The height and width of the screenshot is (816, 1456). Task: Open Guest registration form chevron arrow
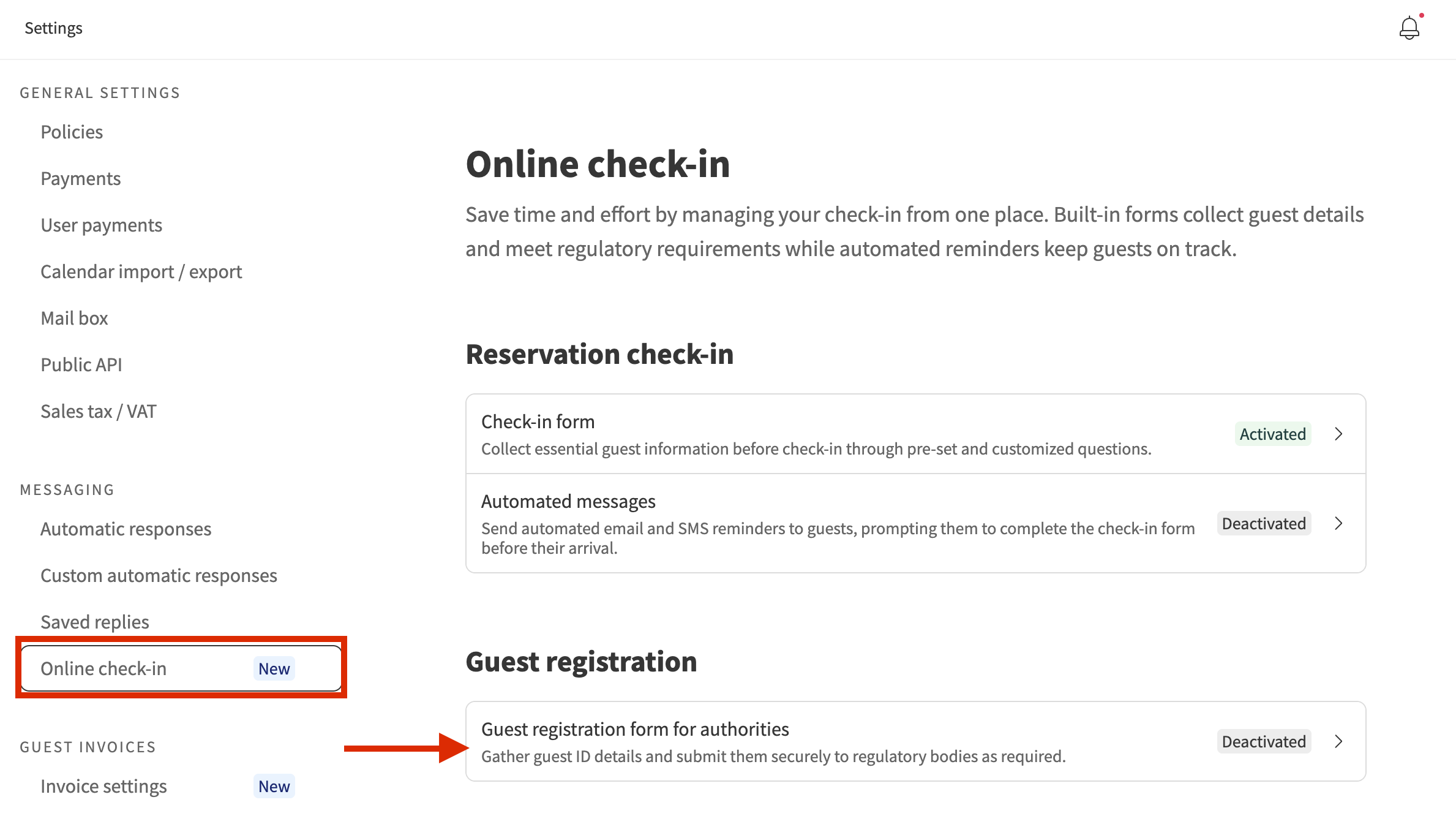coord(1338,741)
